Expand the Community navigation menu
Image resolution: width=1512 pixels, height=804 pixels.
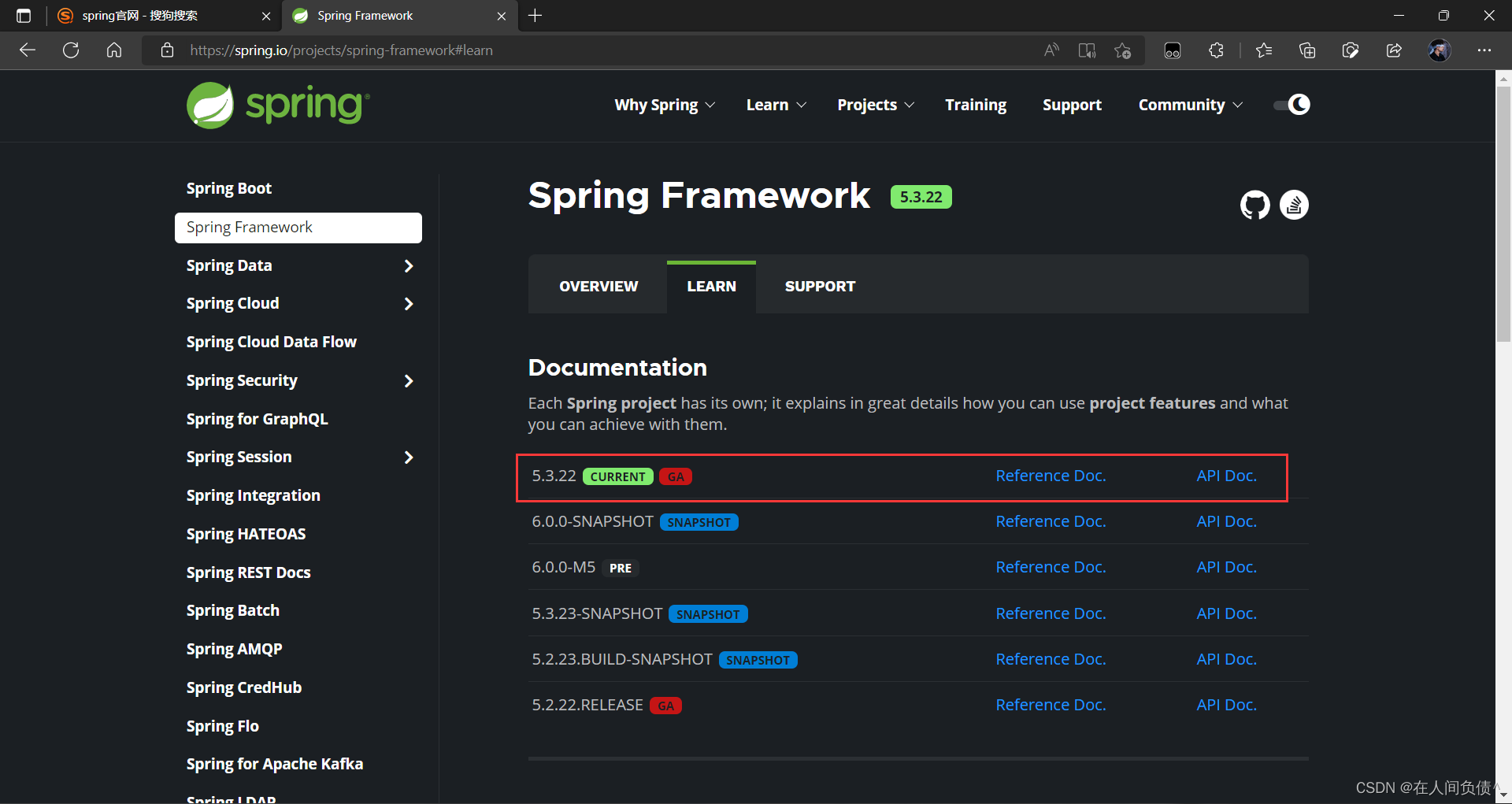pos(1191,105)
